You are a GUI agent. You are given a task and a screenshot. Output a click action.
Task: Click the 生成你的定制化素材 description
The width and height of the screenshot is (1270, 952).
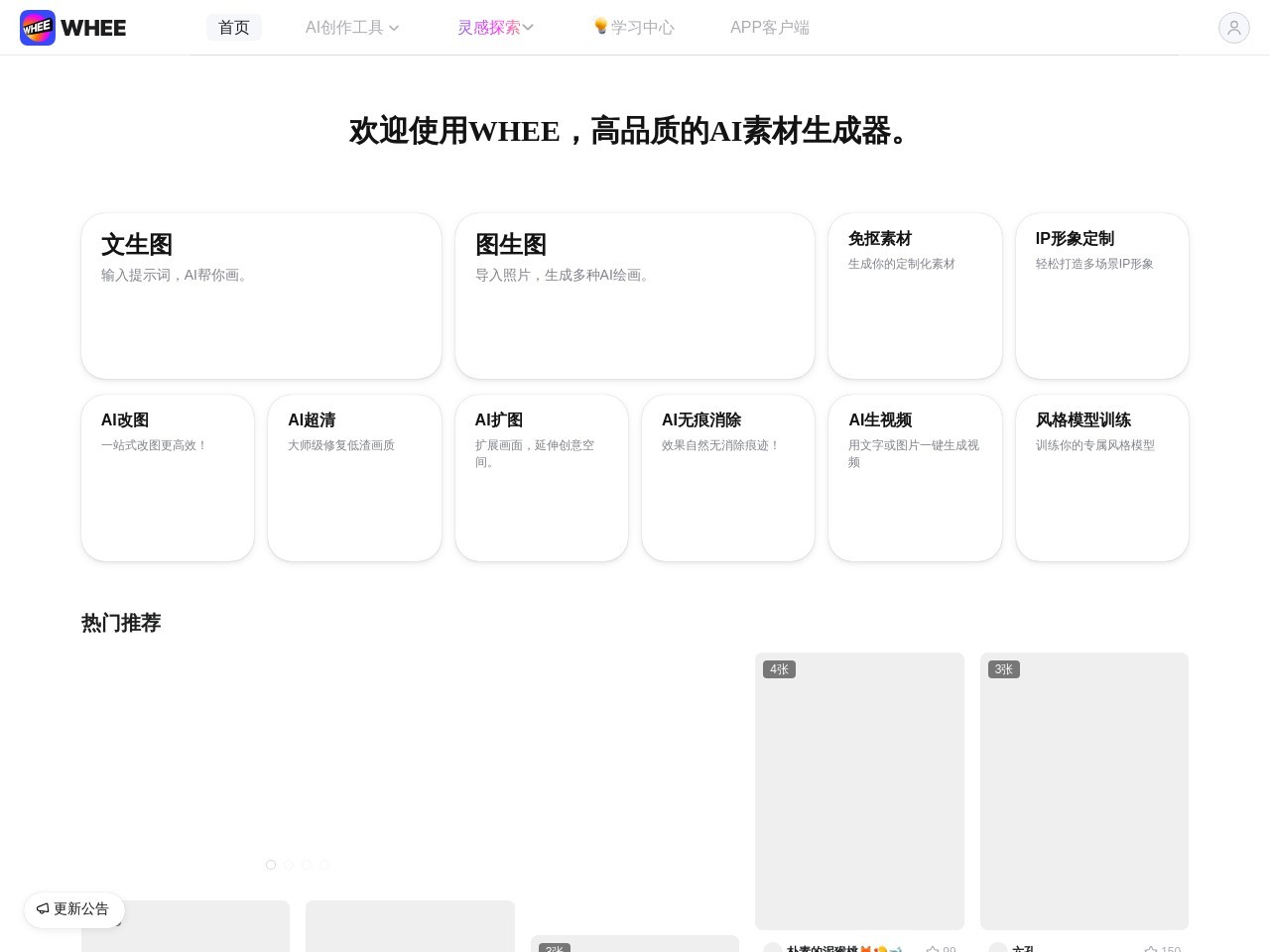[902, 264]
